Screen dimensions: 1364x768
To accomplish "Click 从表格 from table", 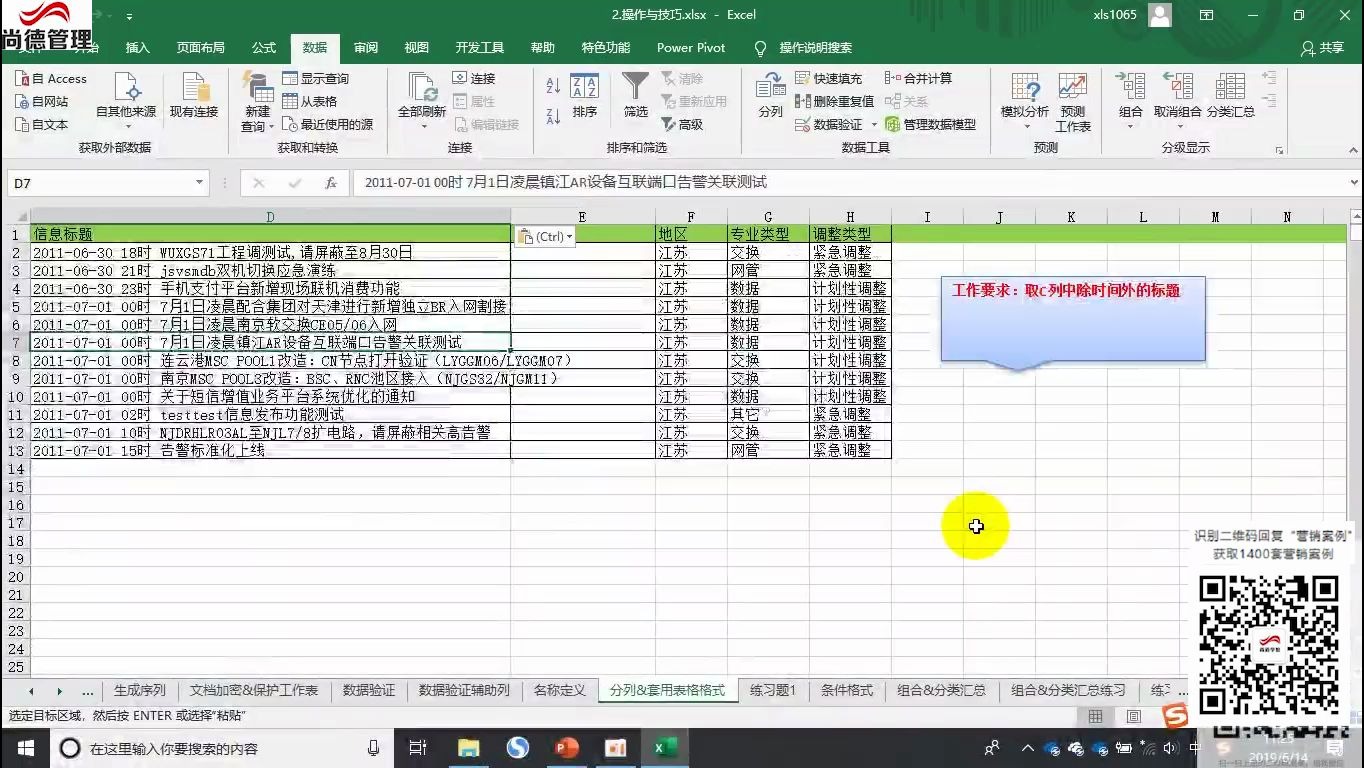I will pos(310,102).
